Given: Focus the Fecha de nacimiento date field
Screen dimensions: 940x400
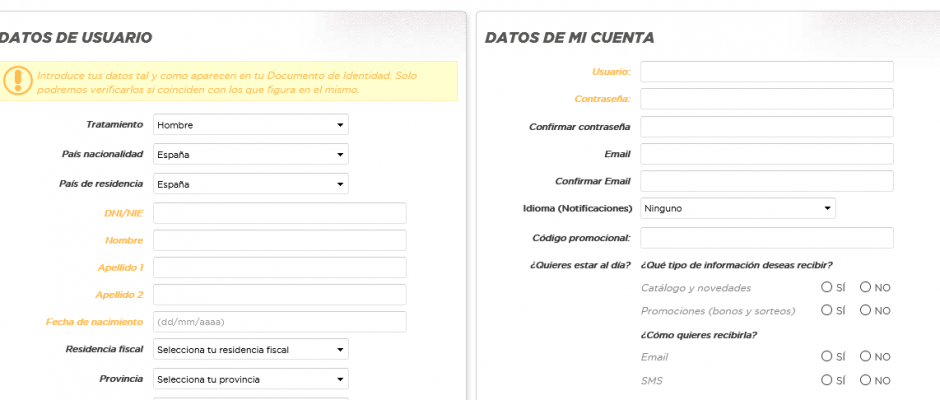Looking at the screenshot, I should (x=279, y=322).
